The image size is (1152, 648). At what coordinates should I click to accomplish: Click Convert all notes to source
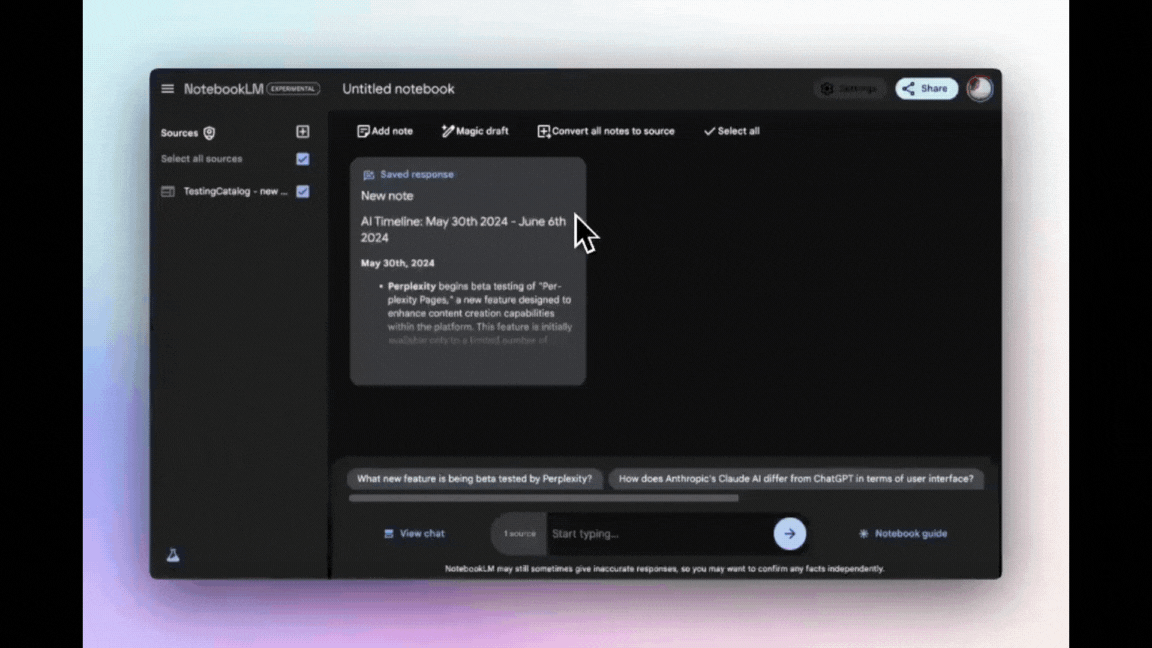(605, 131)
